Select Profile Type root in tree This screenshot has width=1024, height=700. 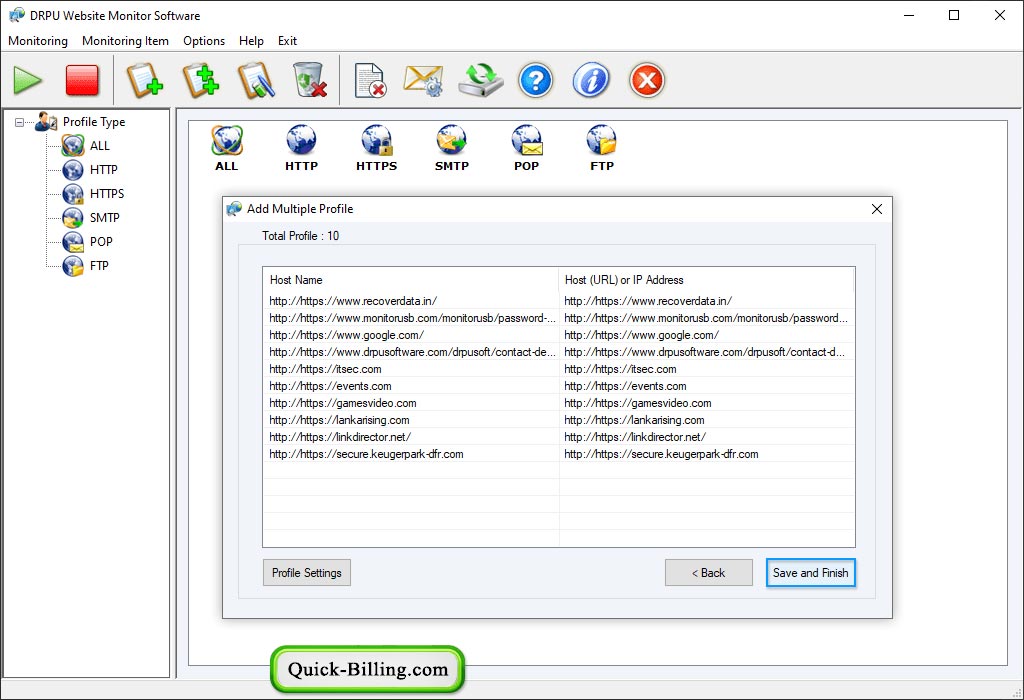coord(94,122)
